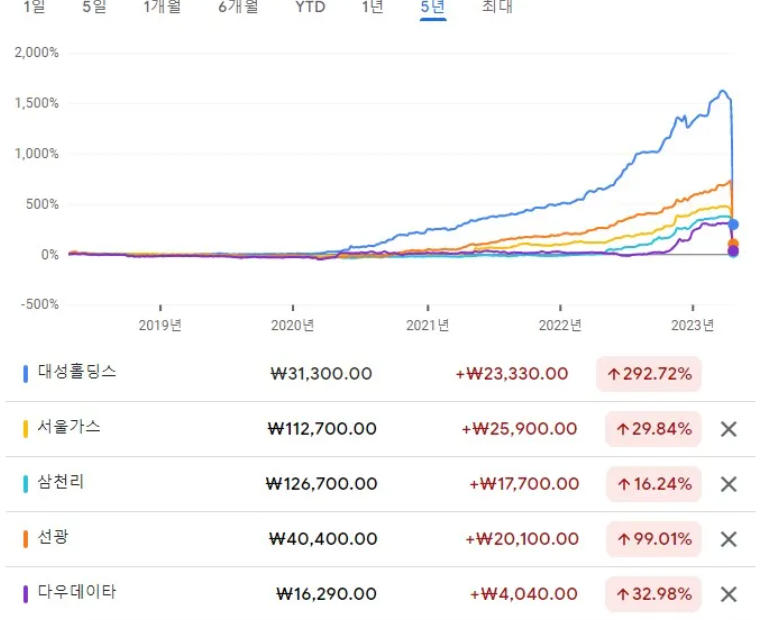763x620 pixels.
Task: Click the ₩16,290.00 price value
Action: click(x=327, y=594)
